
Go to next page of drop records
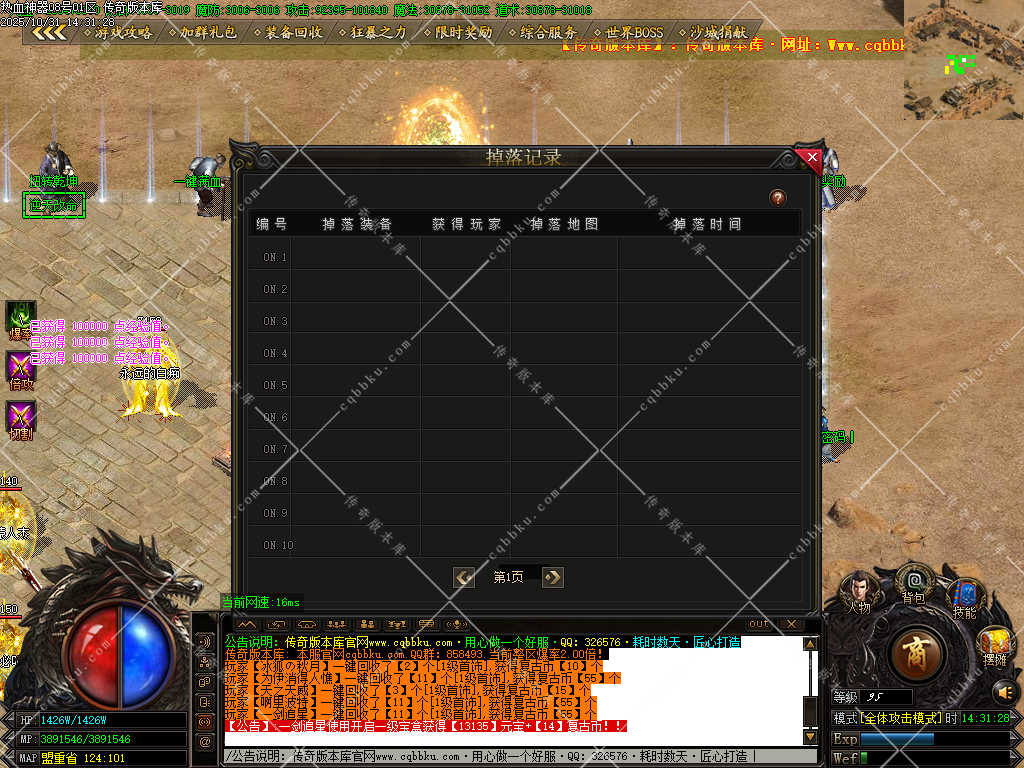(552, 577)
